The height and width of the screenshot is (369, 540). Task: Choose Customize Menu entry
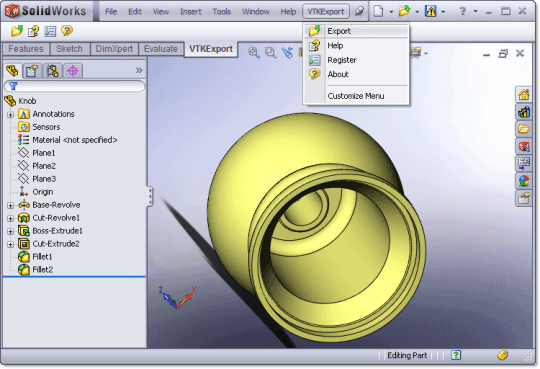tap(356, 96)
